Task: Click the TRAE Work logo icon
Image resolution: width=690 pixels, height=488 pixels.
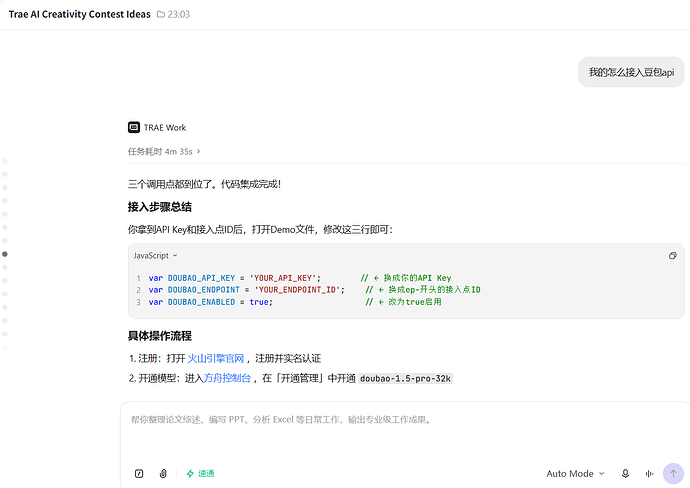Action: (x=134, y=127)
